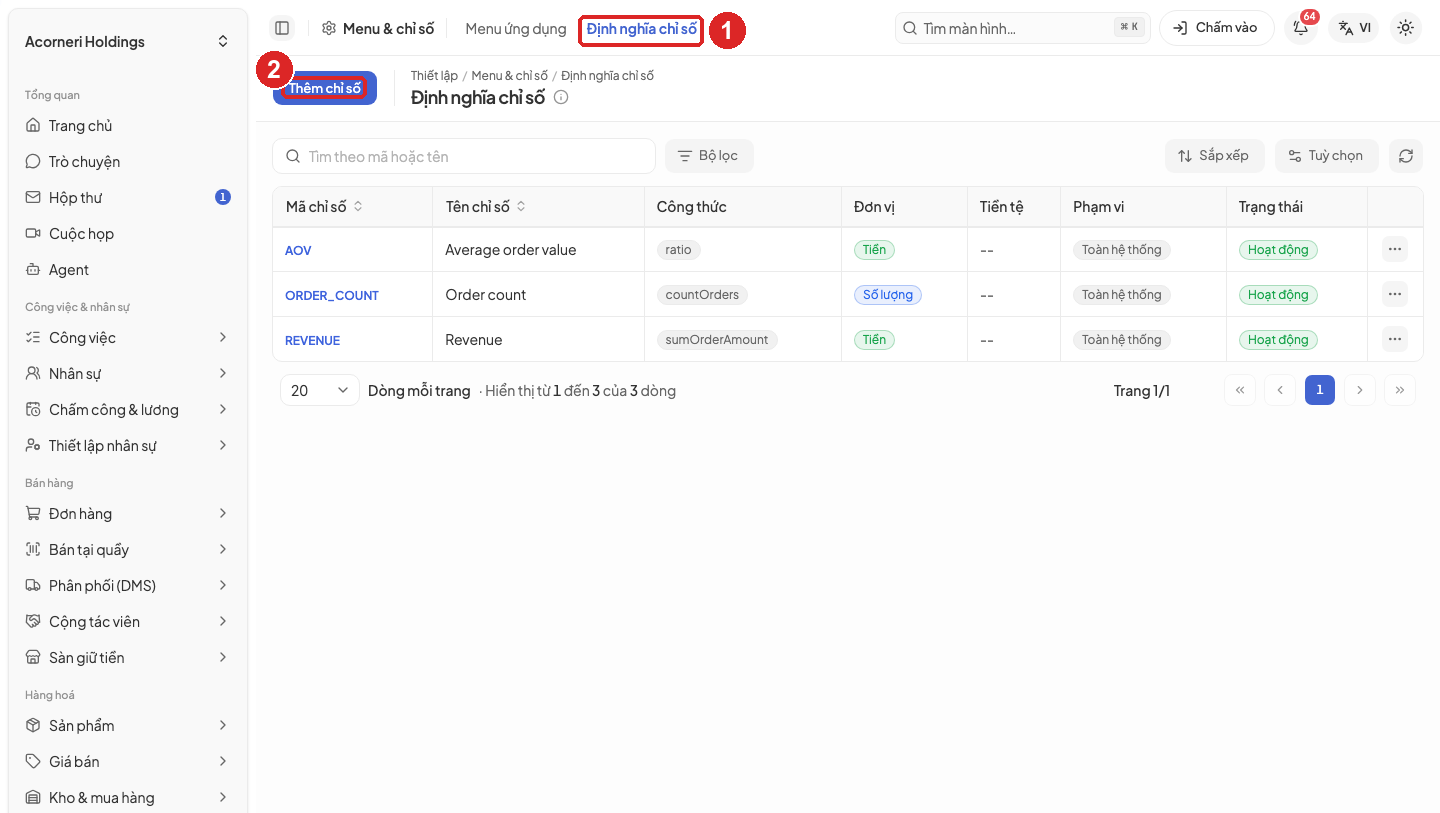Expand Công việc sidebar group
Image resolution: width=1440 pixels, height=813 pixels.
127,338
